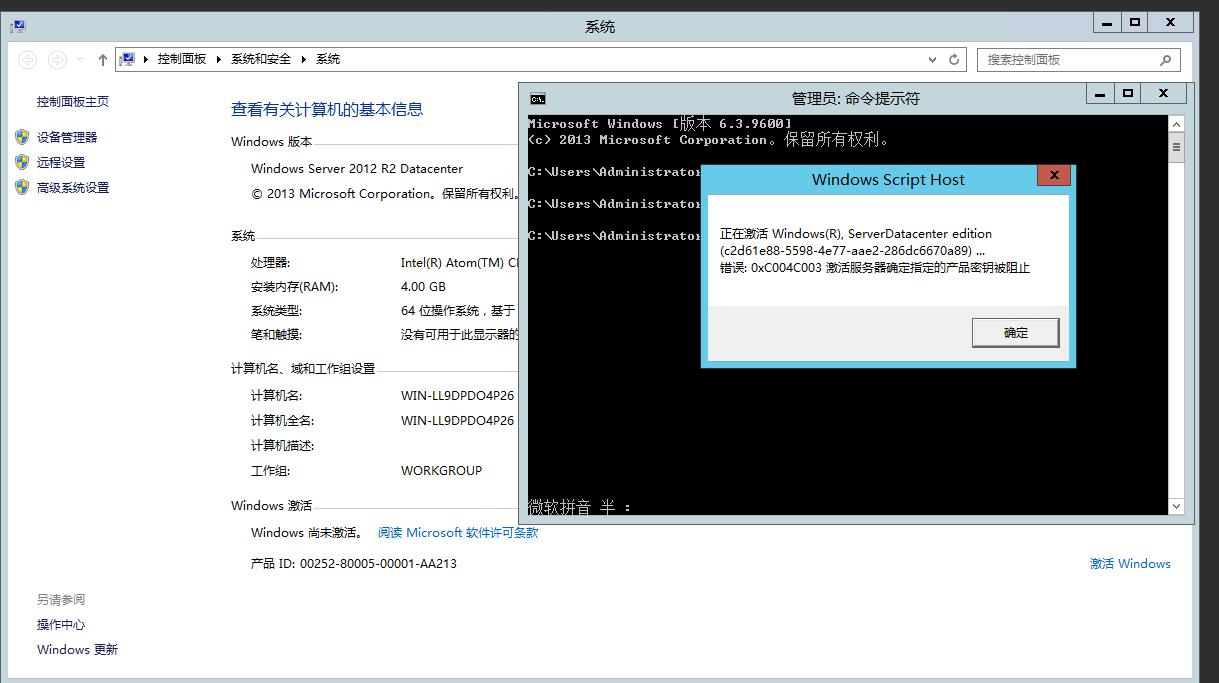Click the command prompt scrollbar thumb
The width and height of the screenshot is (1219, 683).
coord(1176,147)
